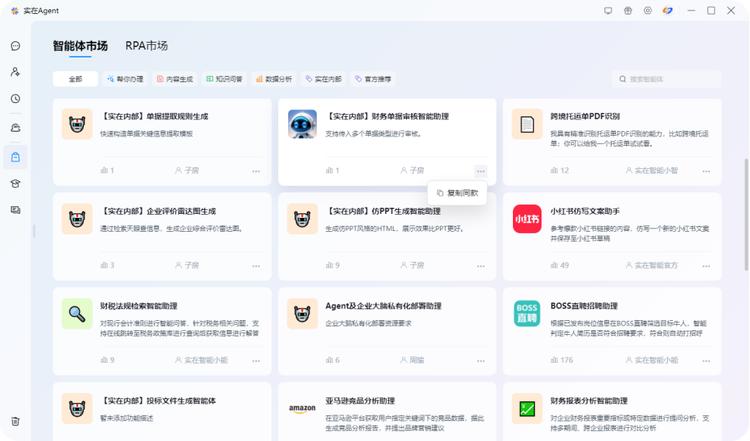The image size is (750, 441).
Task: Click the clock history icon in sidebar
Action: (15, 99)
